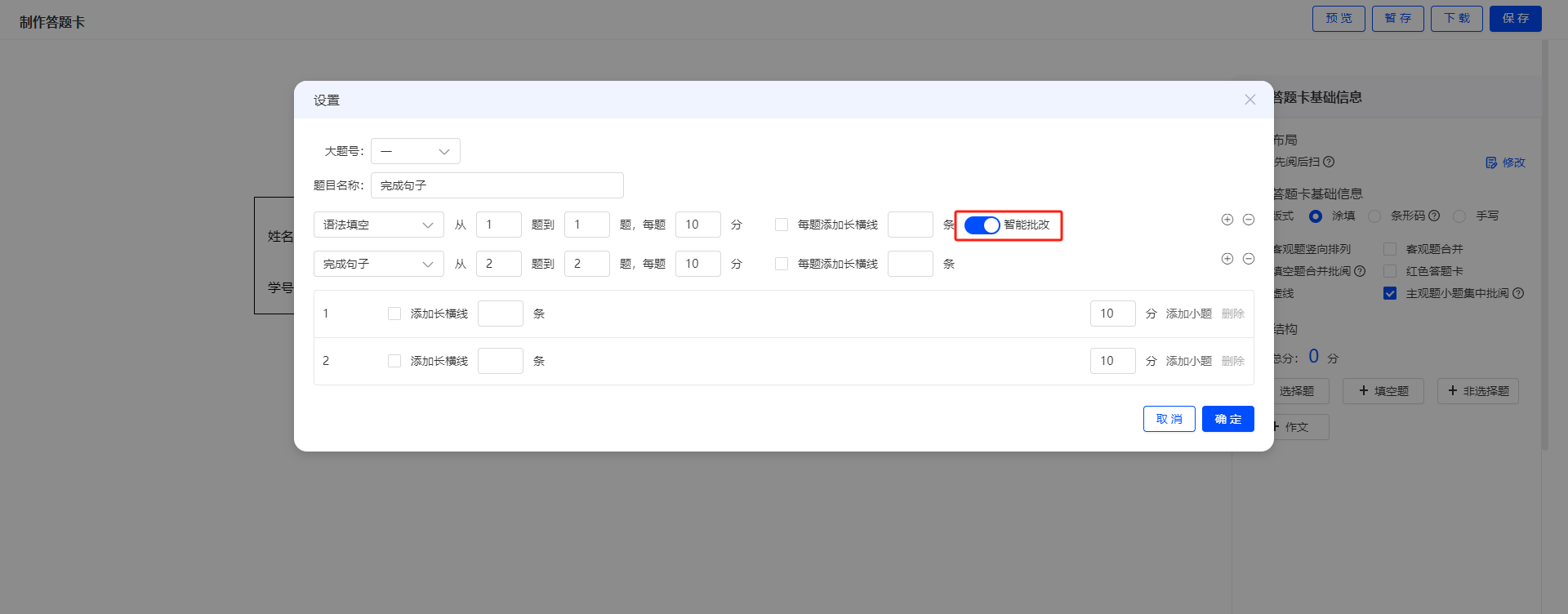Click the score field for question 2
The width and height of the screenshot is (1568, 614).
coord(1113,361)
